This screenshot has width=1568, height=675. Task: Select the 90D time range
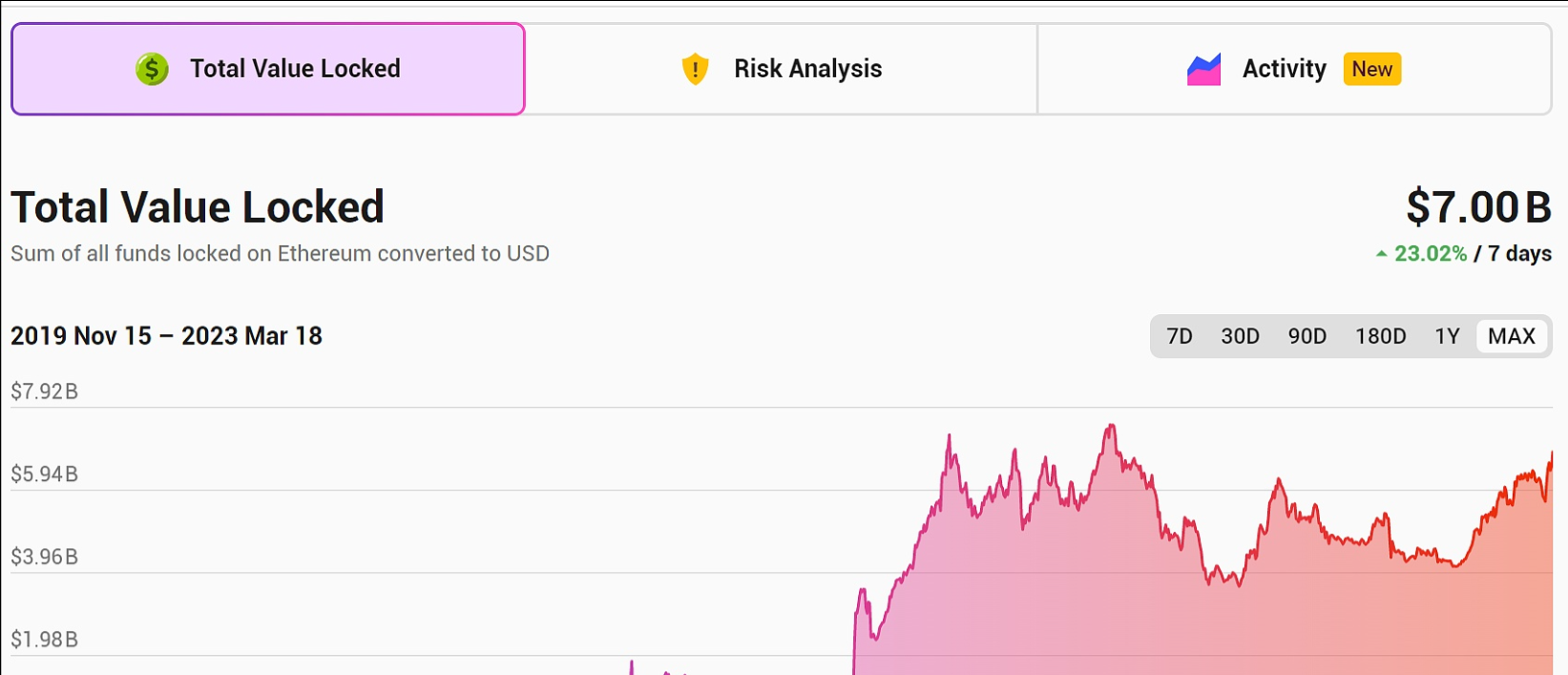(1307, 336)
